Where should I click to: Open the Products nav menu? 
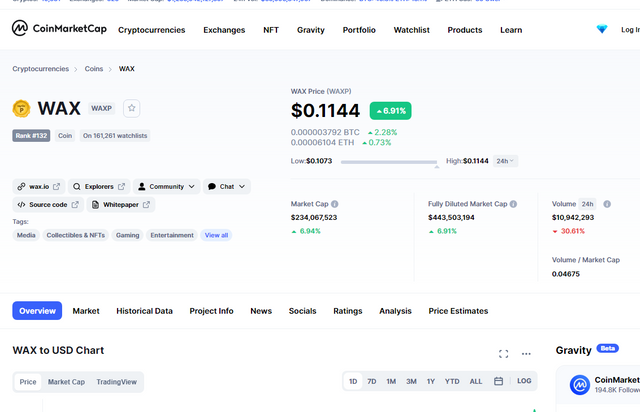(464, 30)
